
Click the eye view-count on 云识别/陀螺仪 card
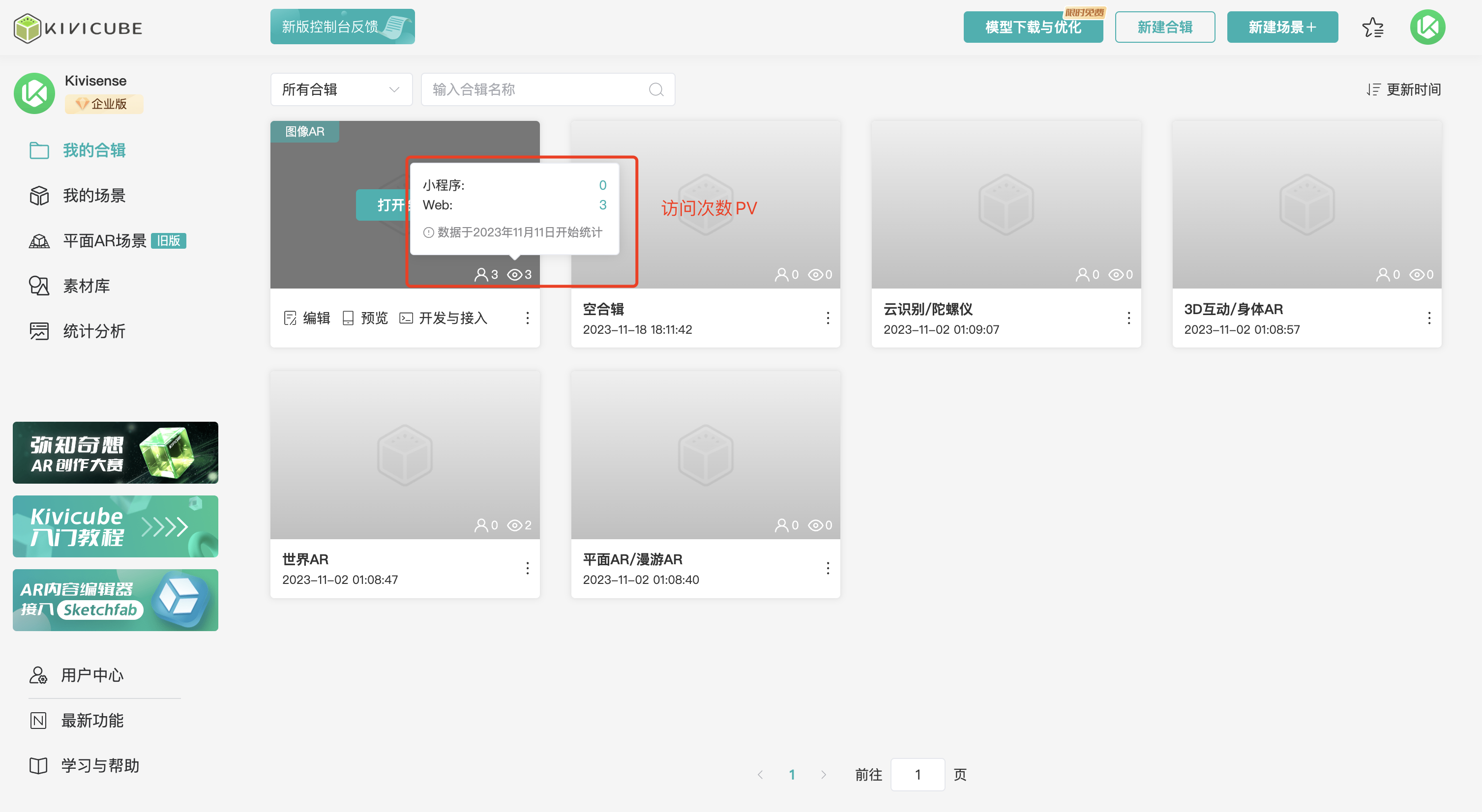(x=1116, y=275)
